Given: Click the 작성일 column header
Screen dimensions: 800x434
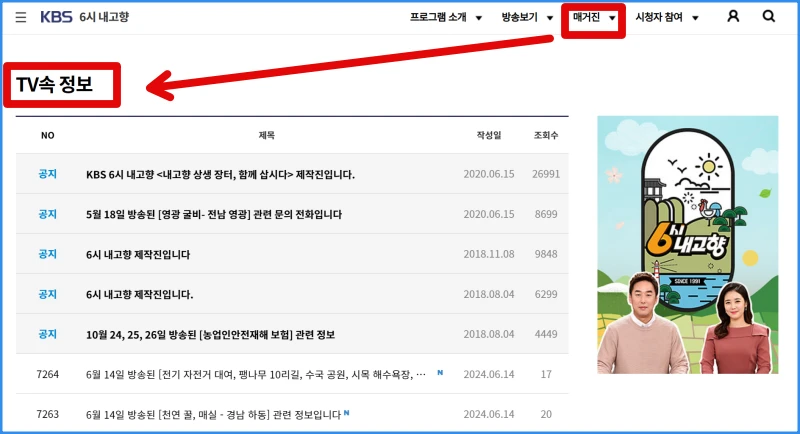Looking at the screenshot, I should point(489,135).
